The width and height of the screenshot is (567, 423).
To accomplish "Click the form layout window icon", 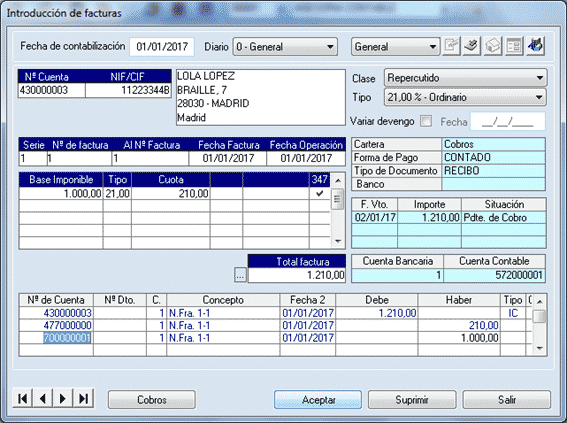I will (514, 46).
